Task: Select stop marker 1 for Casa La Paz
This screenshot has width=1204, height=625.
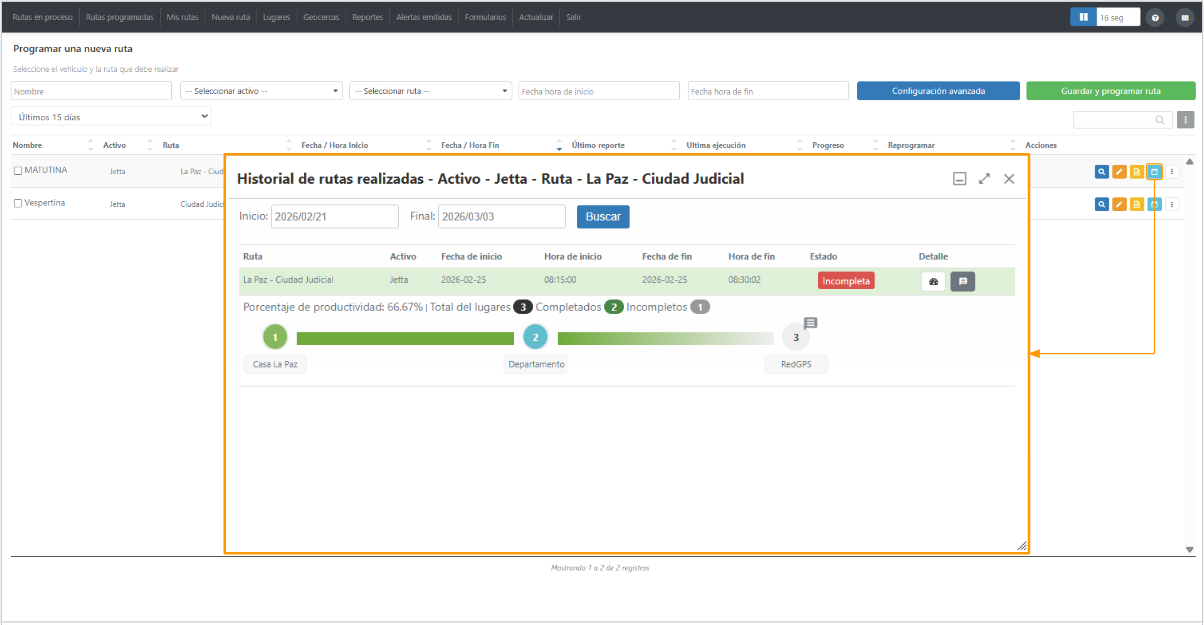Action: pyautogui.click(x=275, y=337)
